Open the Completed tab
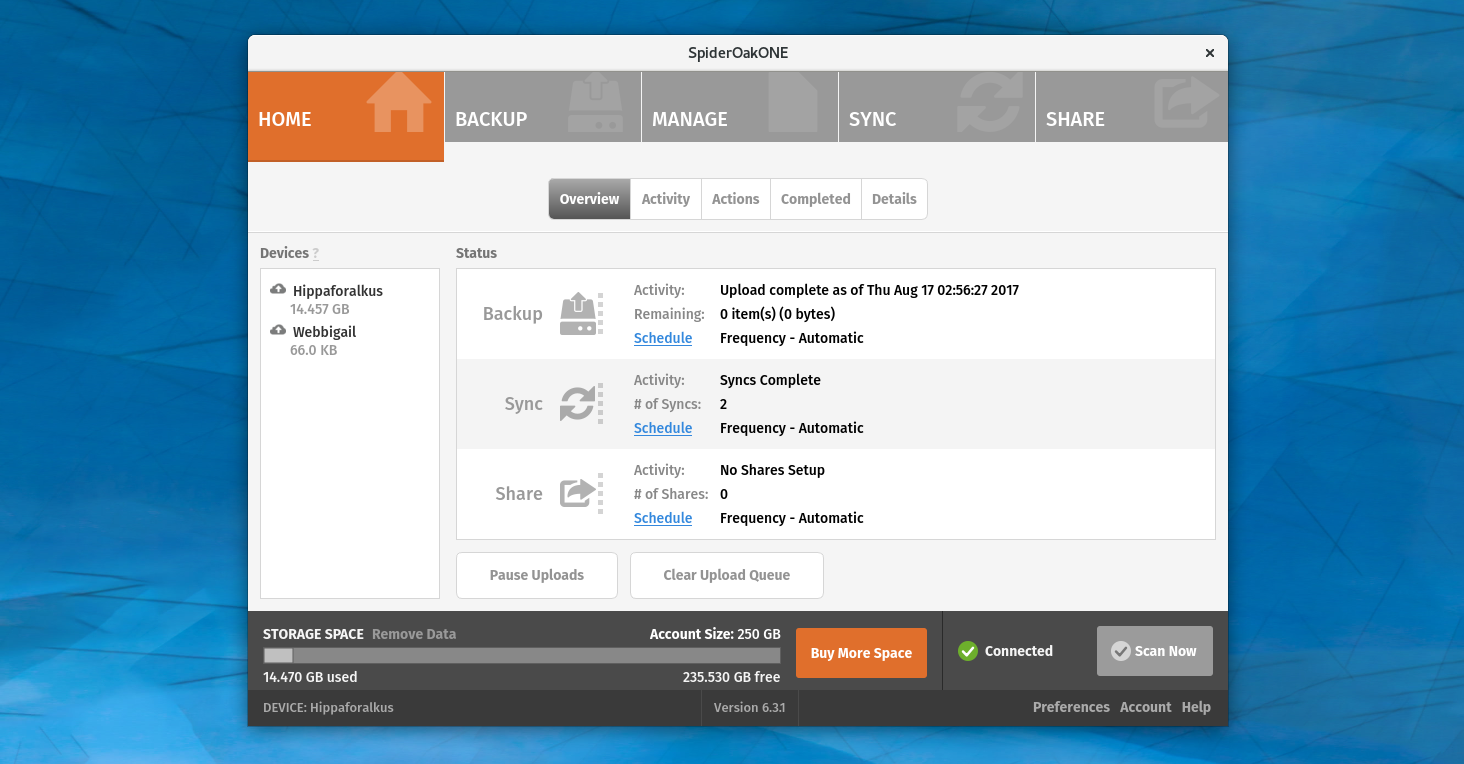 click(815, 199)
